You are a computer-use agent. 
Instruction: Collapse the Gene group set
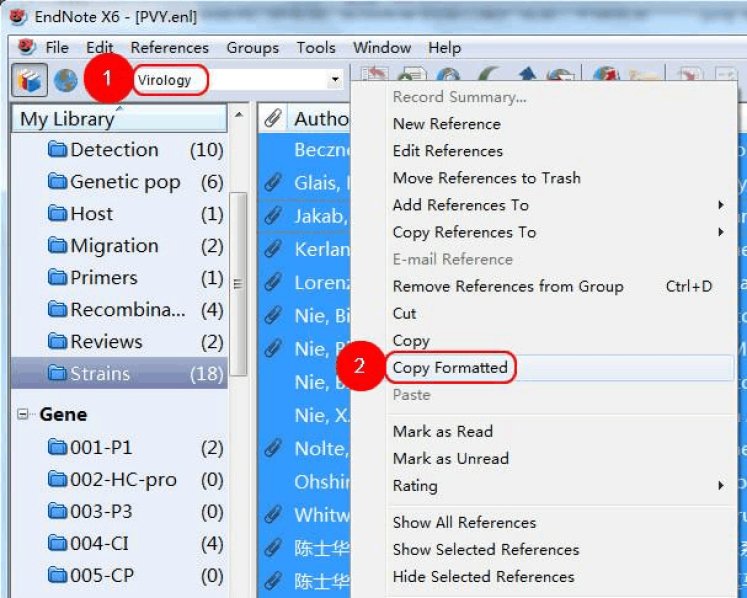[x=22, y=414]
